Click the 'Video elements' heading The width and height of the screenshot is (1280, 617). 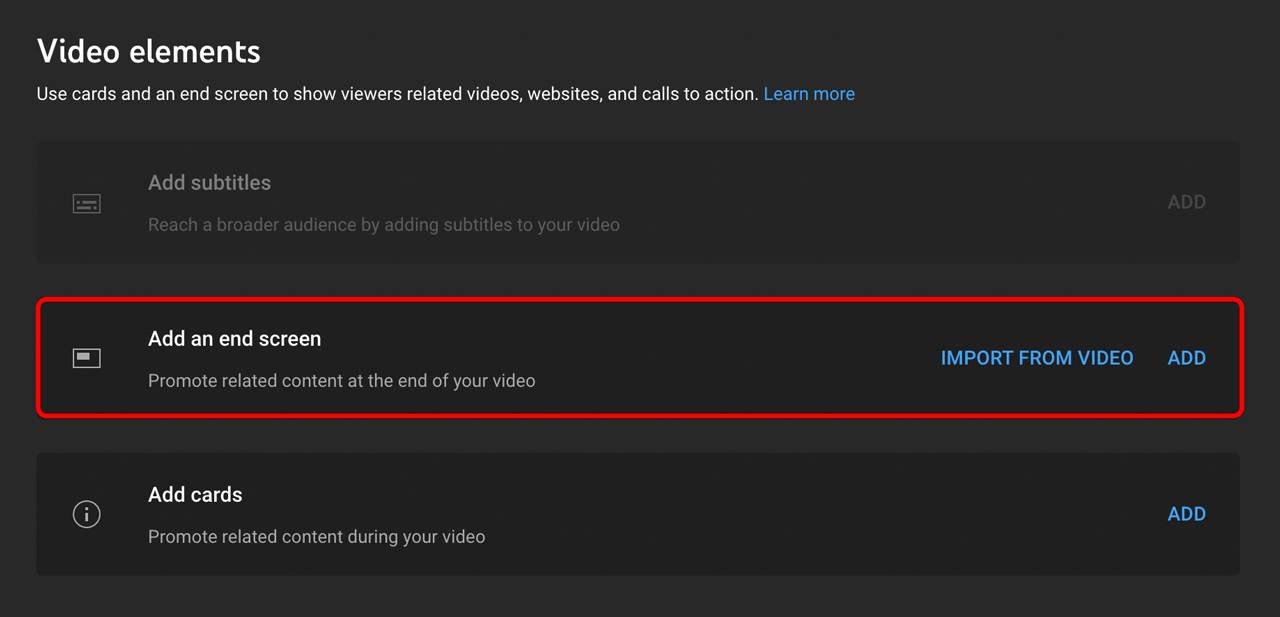[x=149, y=51]
